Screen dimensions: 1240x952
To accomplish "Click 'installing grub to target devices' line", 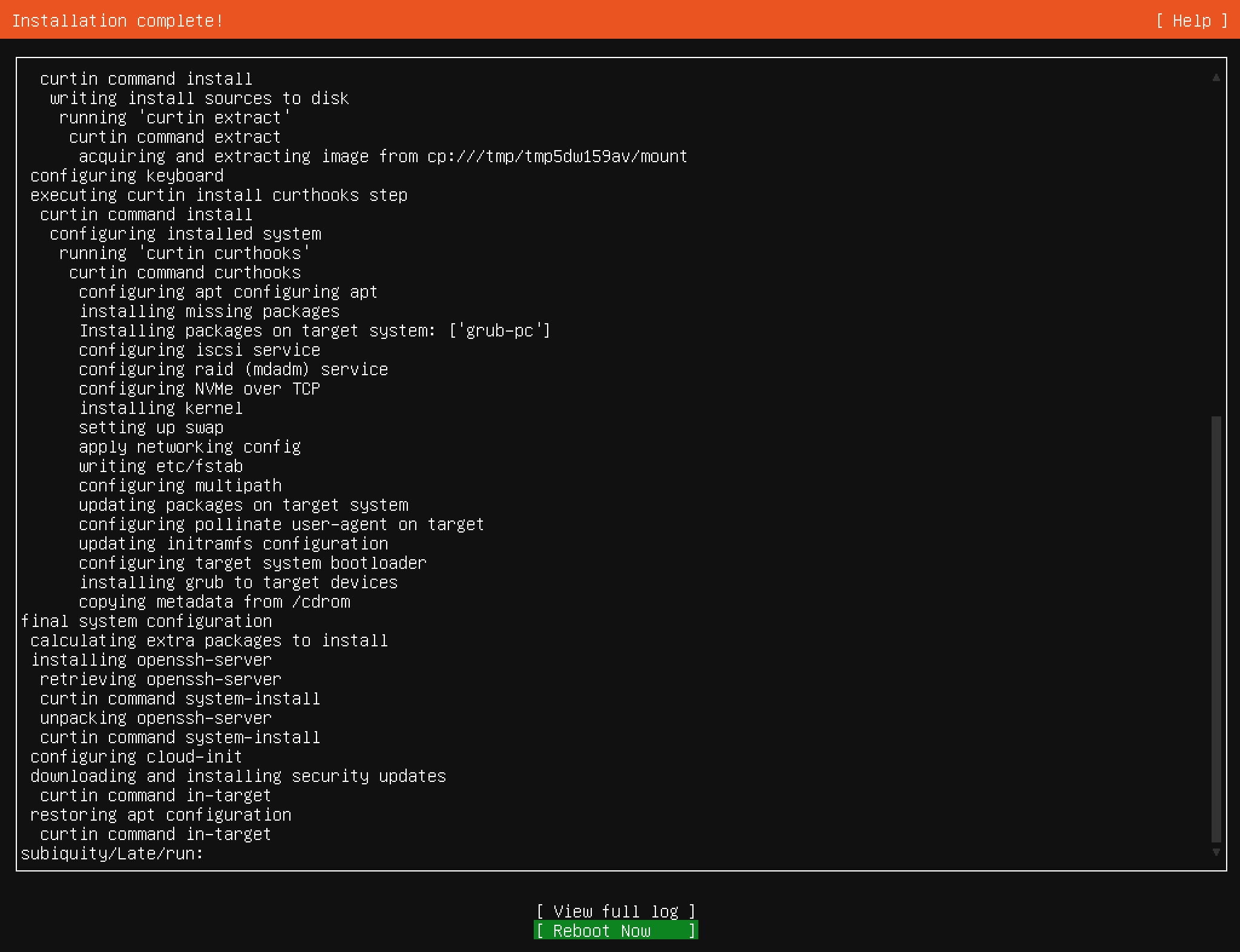I will click(x=238, y=582).
